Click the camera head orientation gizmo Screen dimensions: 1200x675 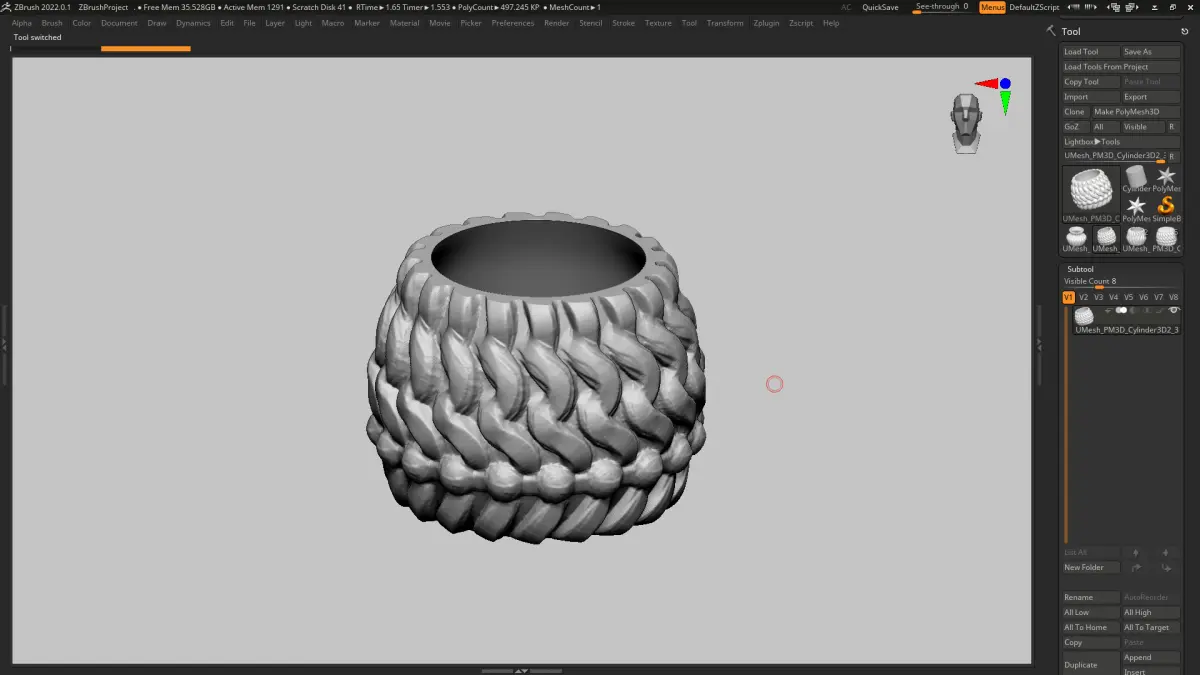[966, 123]
